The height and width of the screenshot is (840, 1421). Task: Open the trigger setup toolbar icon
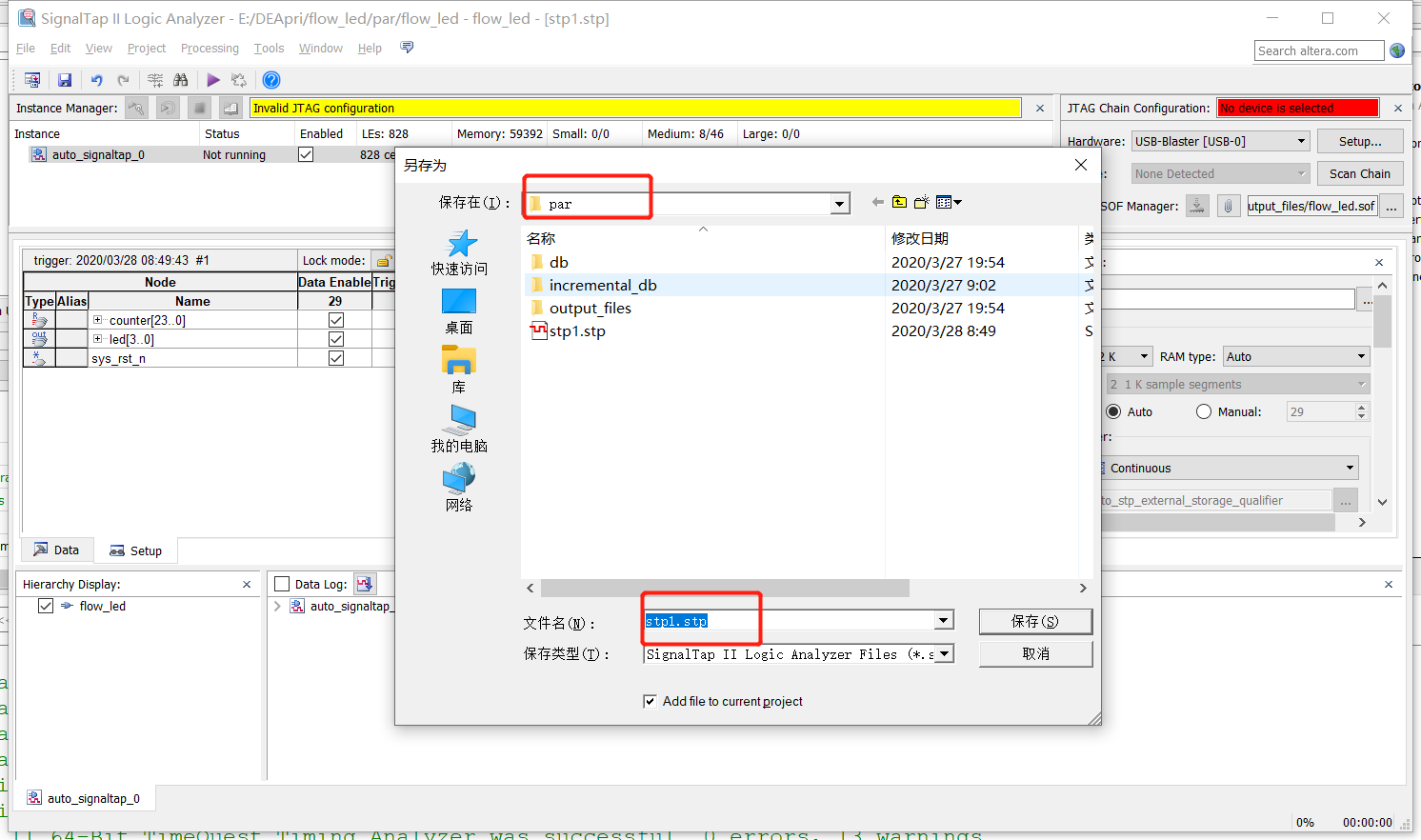[x=154, y=80]
